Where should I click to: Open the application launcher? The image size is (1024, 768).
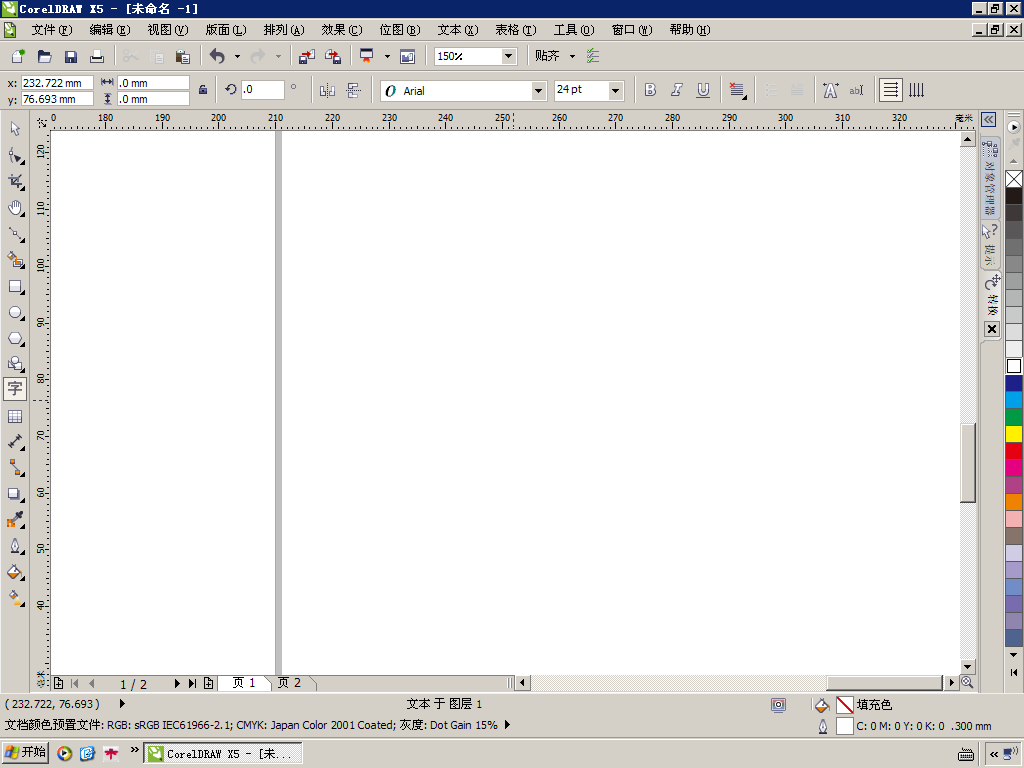367,56
